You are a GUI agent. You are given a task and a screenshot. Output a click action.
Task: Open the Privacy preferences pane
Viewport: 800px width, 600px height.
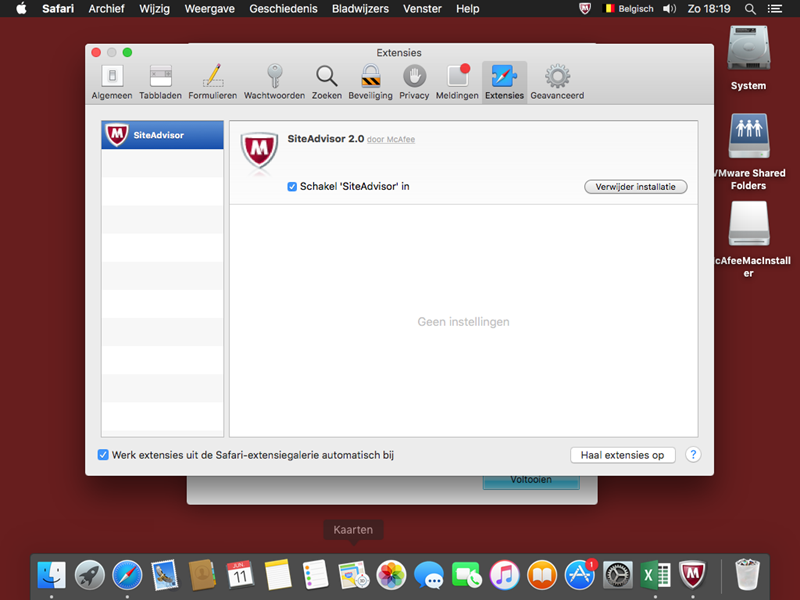[414, 82]
